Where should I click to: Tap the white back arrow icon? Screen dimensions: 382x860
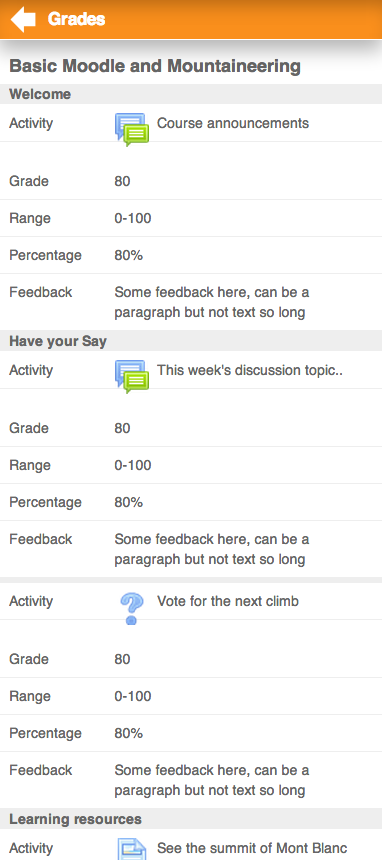pyautogui.click(x=23, y=19)
